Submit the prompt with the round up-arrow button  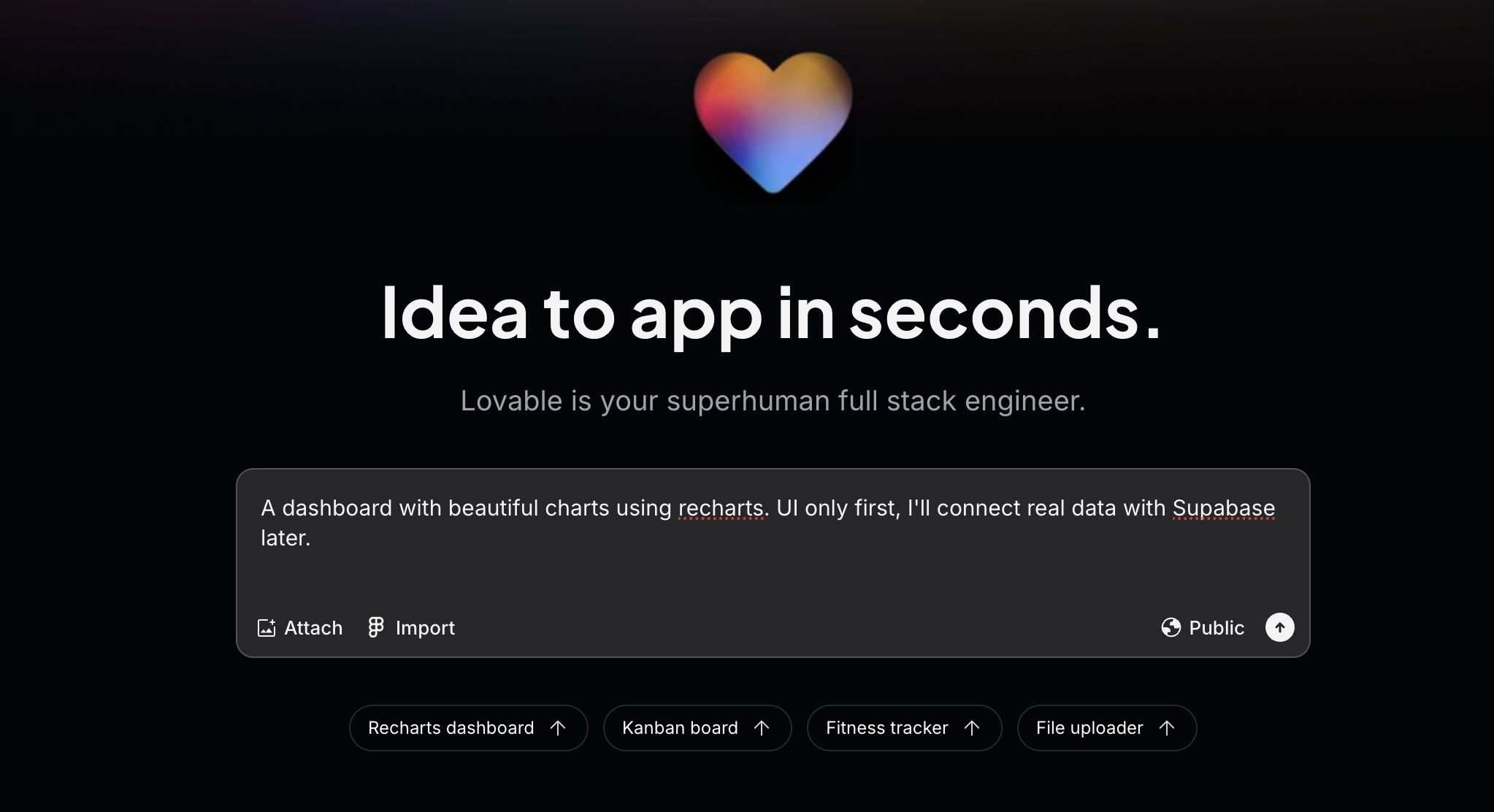1279,627
